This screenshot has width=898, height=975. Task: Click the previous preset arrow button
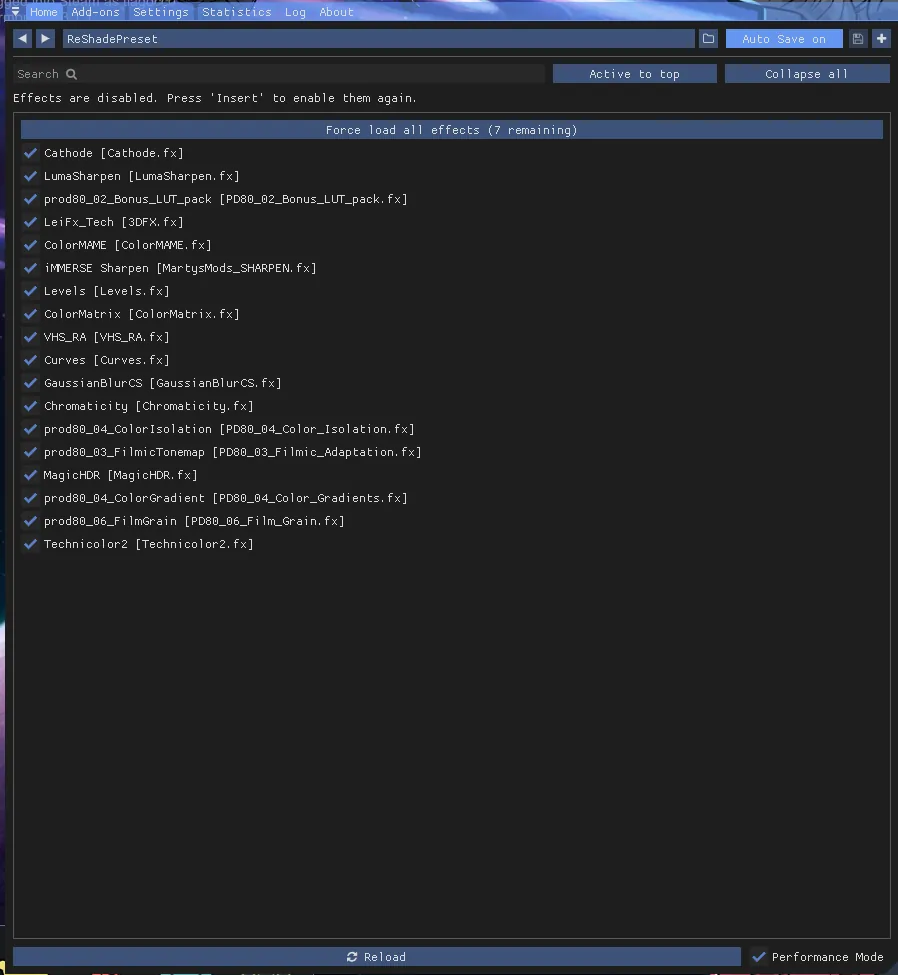pos(23,39)
